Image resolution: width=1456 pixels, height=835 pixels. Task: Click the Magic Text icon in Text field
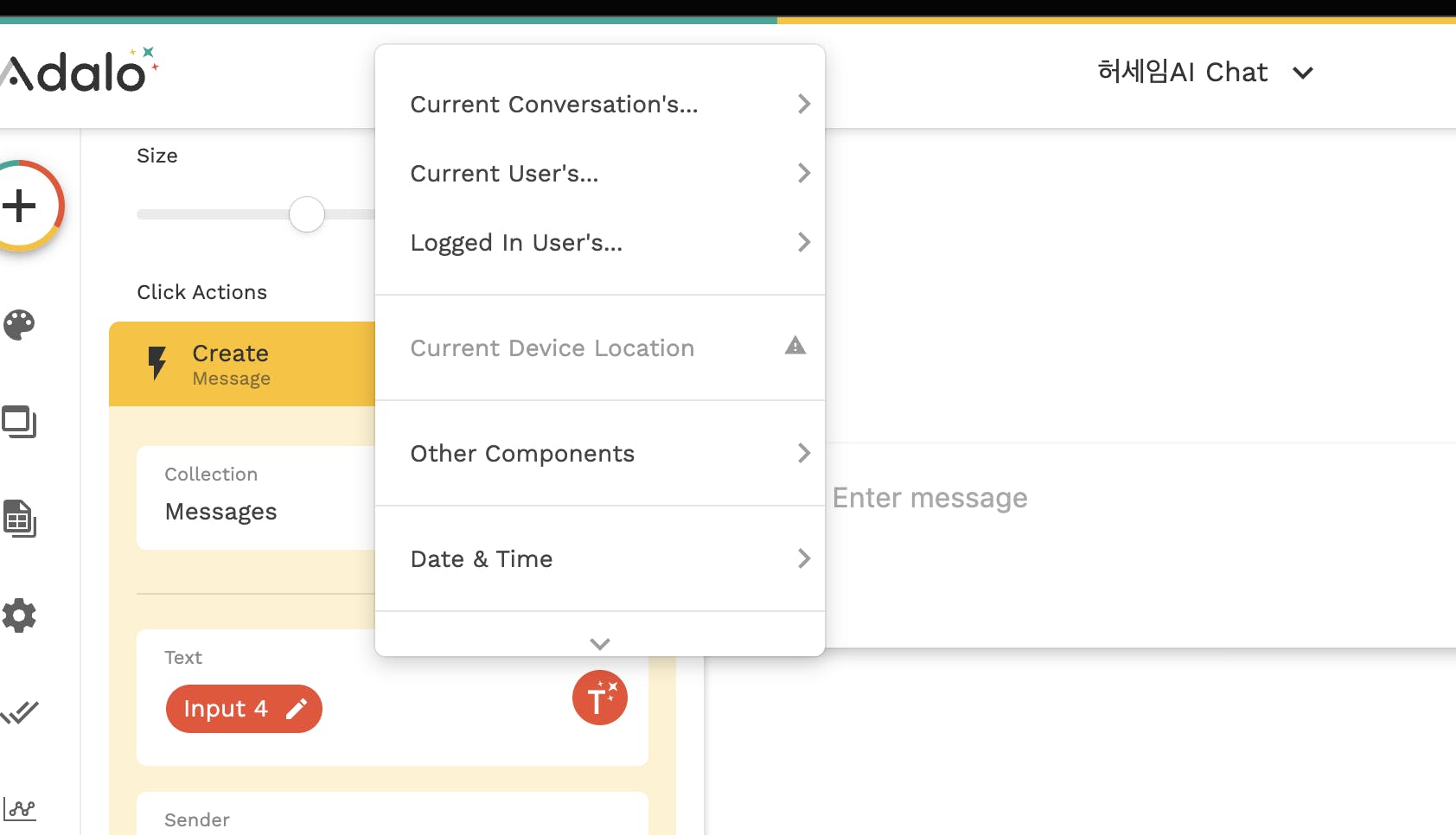pos(600,698)
